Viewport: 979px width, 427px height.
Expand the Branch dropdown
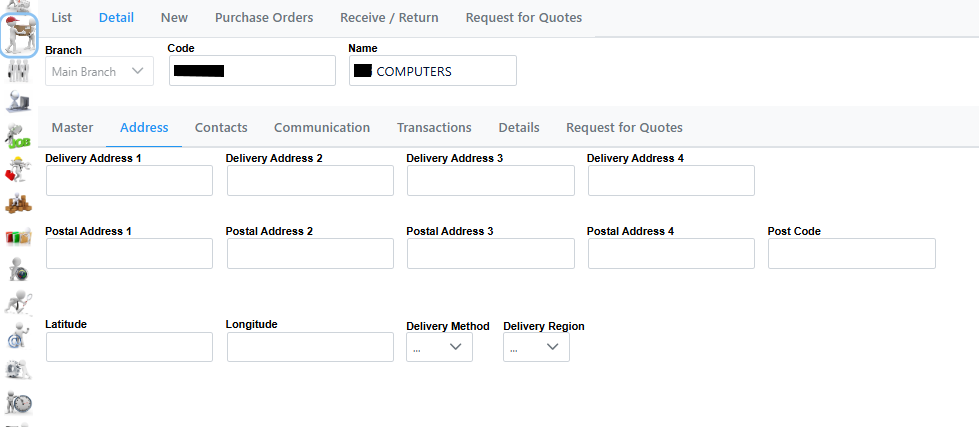pyautogui.click(x=99, y=72)
